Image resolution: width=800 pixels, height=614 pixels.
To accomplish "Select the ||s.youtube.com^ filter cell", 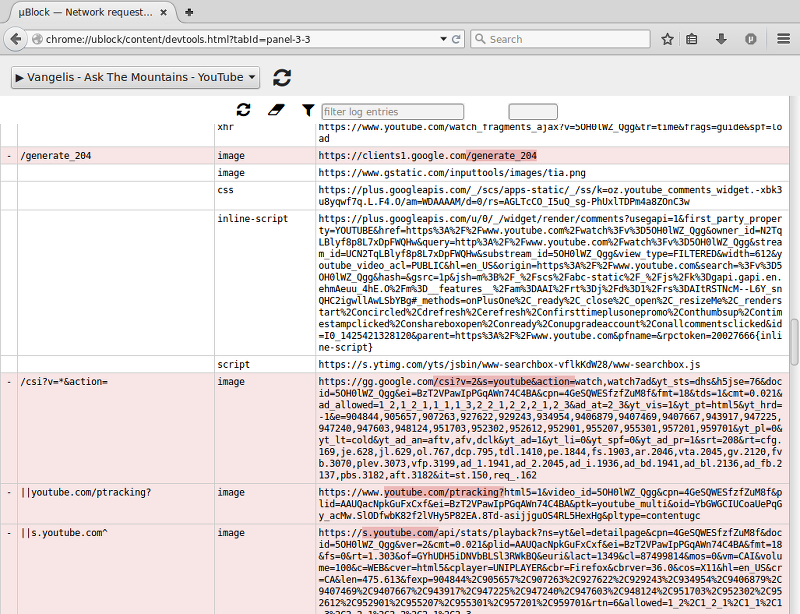I will (x=116, y=569).
